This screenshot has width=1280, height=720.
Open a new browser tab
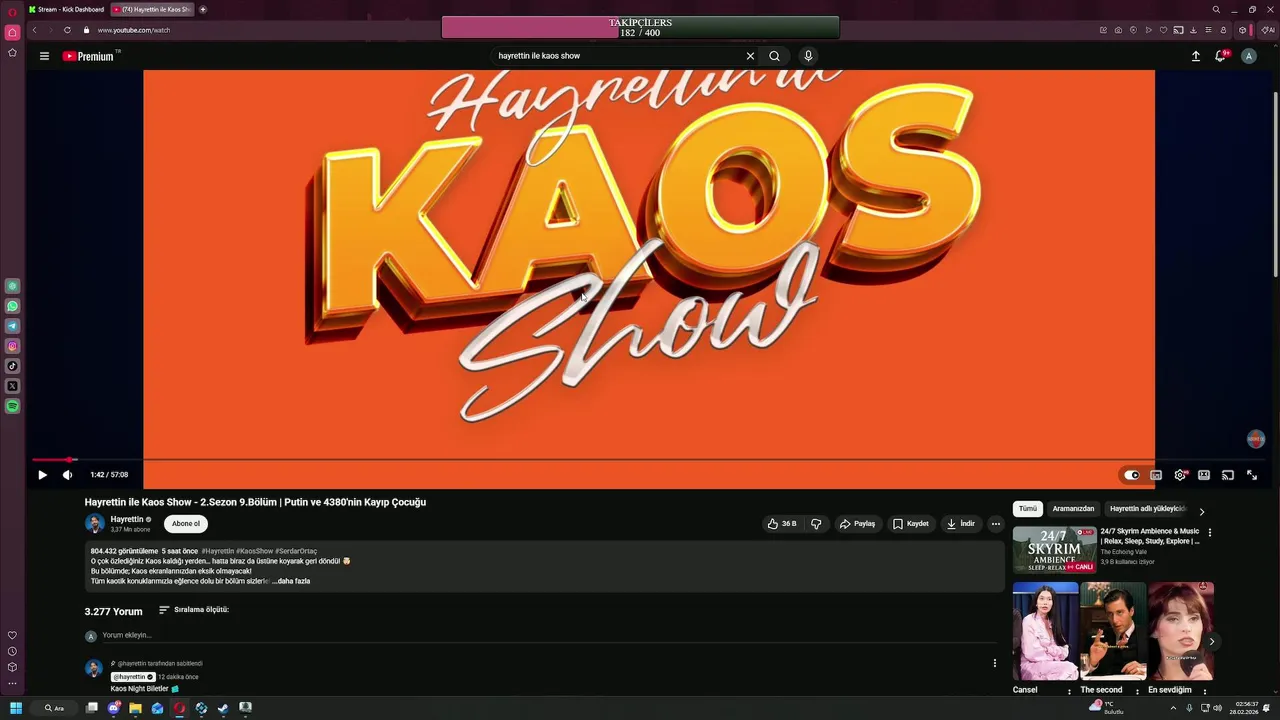pos(203,9)
